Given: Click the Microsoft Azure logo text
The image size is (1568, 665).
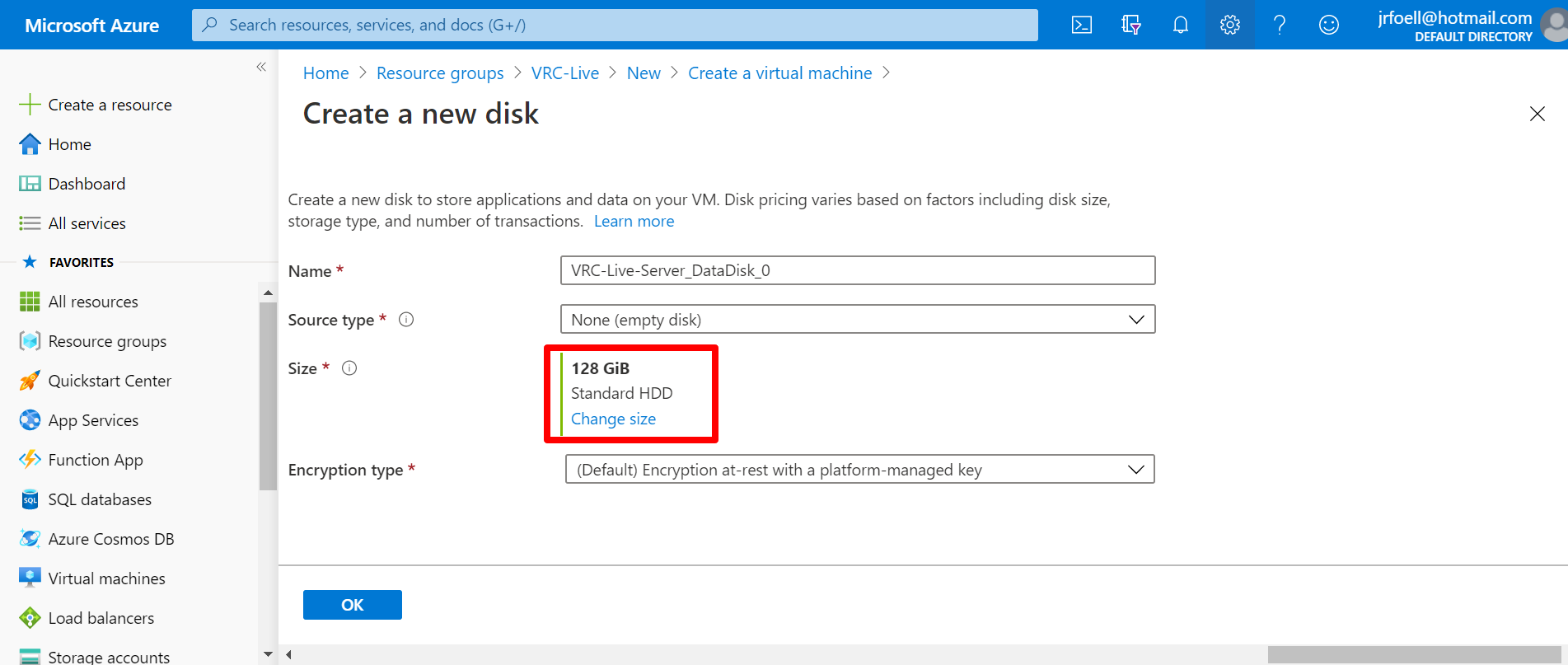Looking at the screenshot, I should point(92,26).
